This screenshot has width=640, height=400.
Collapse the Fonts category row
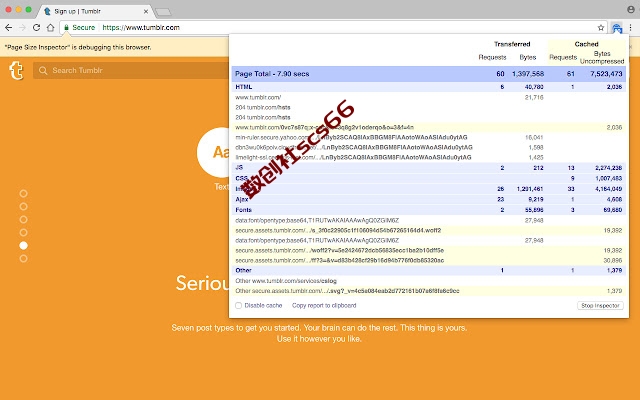pos(429,210)
